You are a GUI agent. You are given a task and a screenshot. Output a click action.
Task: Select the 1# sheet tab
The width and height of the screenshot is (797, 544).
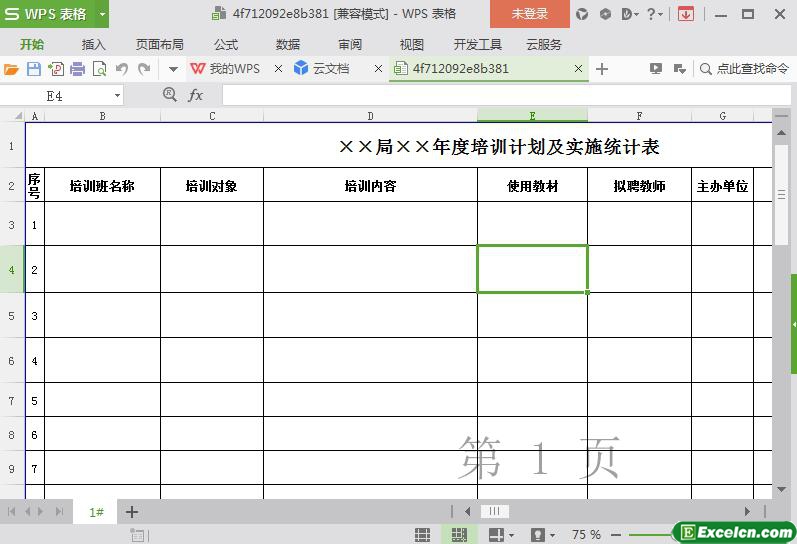pyautogui.click(x=97, y=512)
